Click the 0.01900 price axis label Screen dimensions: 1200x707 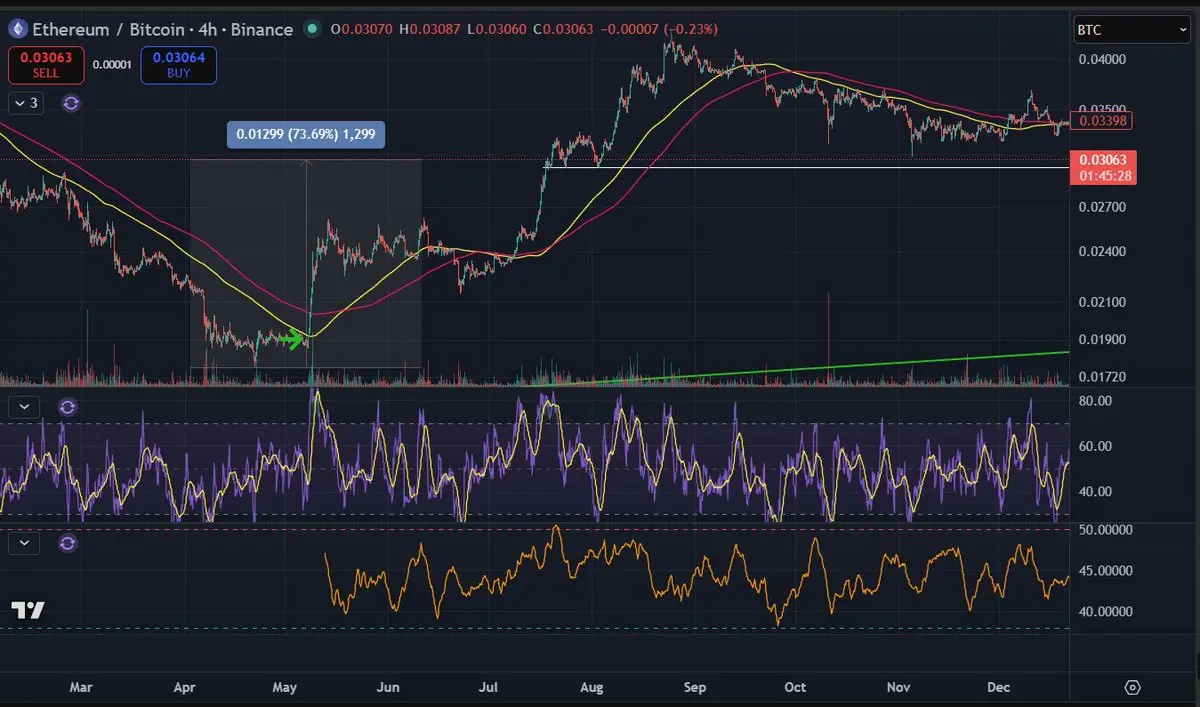pyautogui.click(x=1102, y=340)
